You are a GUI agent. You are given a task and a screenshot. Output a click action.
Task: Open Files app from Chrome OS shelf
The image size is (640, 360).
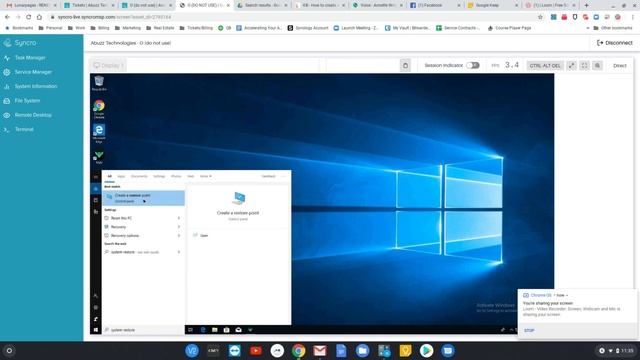(362, 351)
